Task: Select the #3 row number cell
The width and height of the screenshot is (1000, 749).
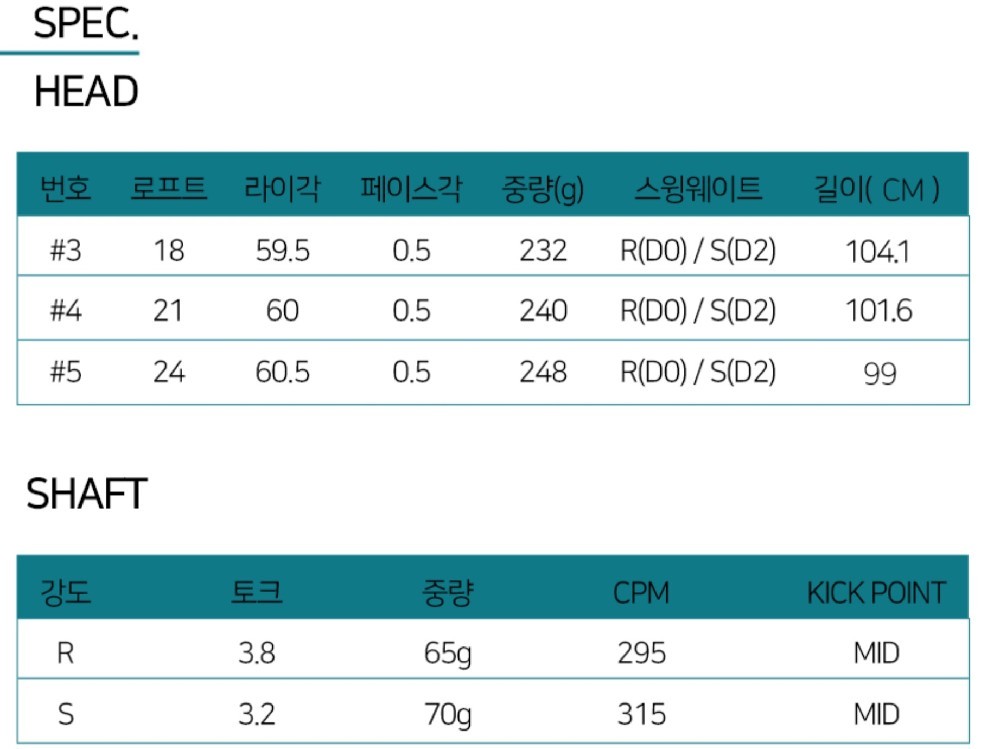Action: (66, 251)
